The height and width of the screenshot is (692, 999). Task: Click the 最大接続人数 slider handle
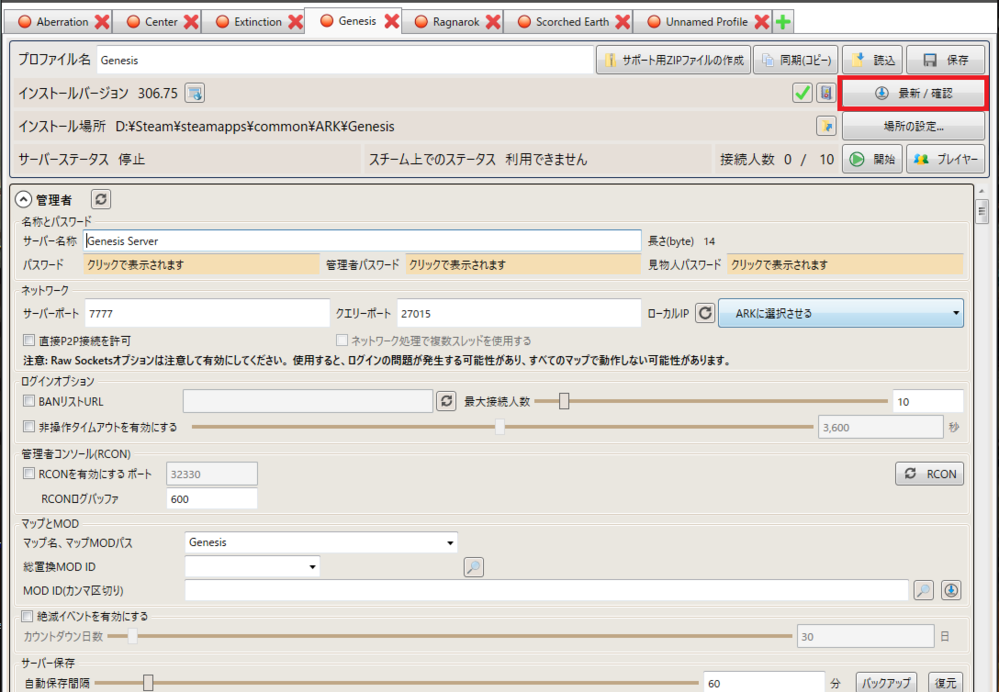tap(564, 401)
